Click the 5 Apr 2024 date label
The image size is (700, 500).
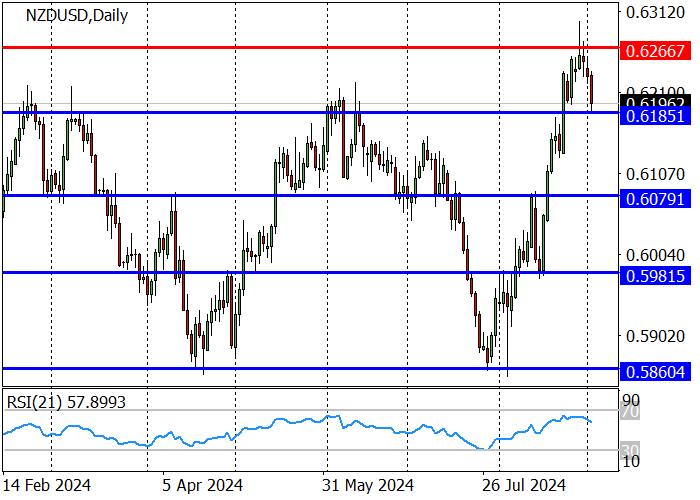(x=202, y=485)
